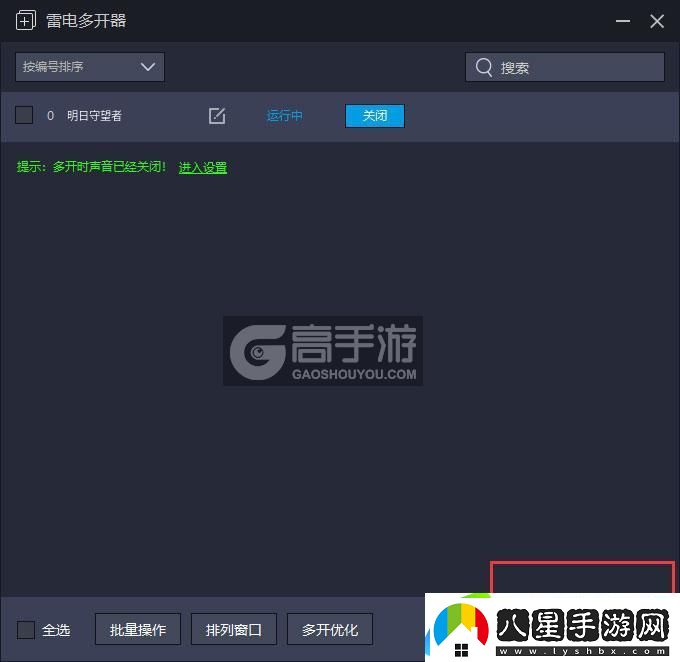Click the 排列窗口 arrange windows button
The height and width of the screenshot is (662, 680).
(x=234, y=629)
